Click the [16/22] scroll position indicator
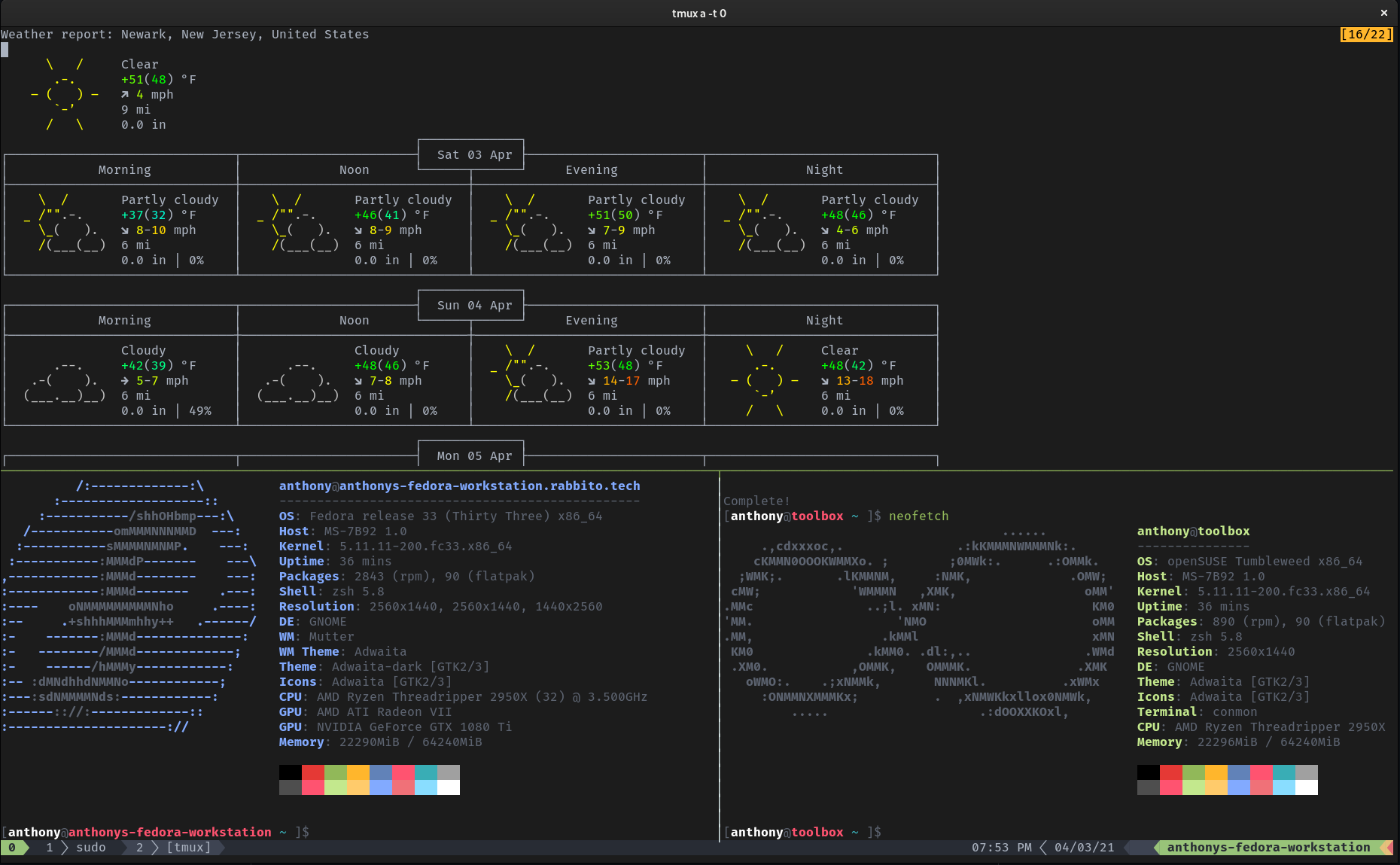1400x865 pixels. 1366,35
